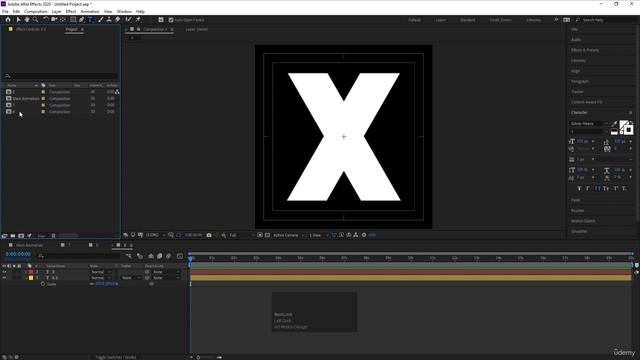The width and height of the screenshot is (640, 360).
Task: Select the Roto Brush tool
Action: point(129,20)
